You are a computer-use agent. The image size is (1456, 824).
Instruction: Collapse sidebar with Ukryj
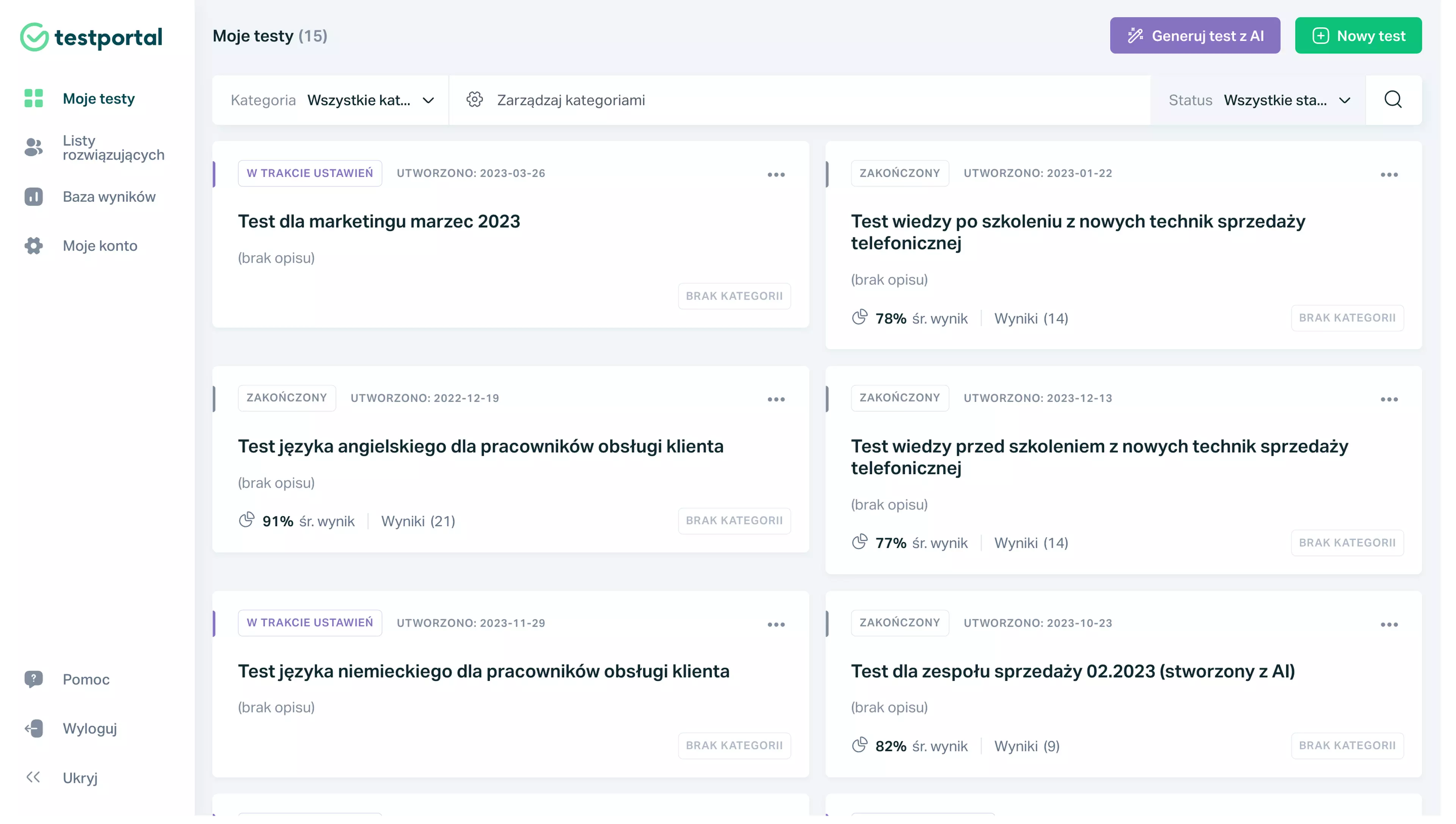tap(80, 778)
